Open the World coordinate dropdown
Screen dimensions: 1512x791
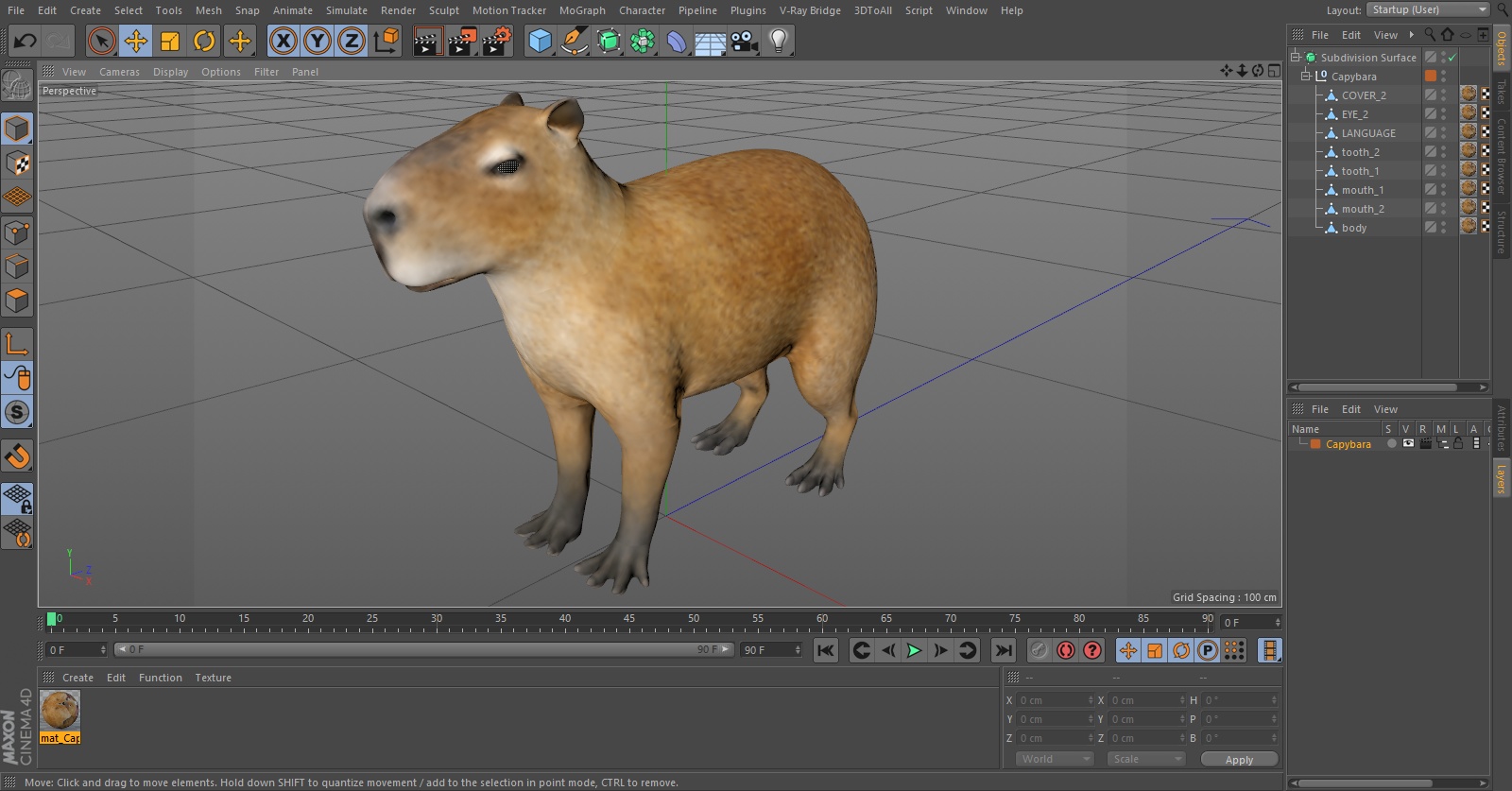pyautogui.click(x=1055, y=759)
